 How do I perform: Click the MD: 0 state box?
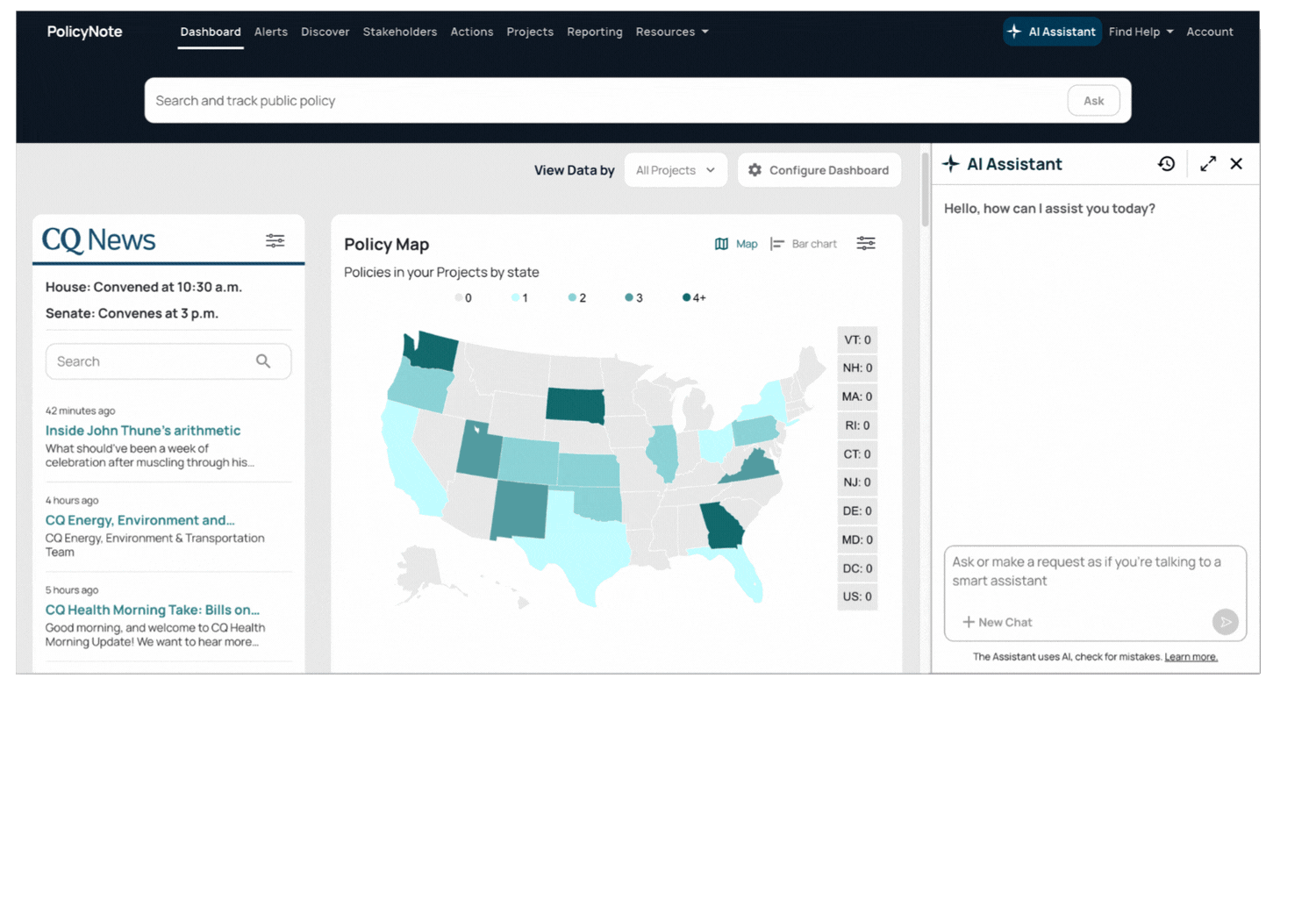[x=857, y=540]
